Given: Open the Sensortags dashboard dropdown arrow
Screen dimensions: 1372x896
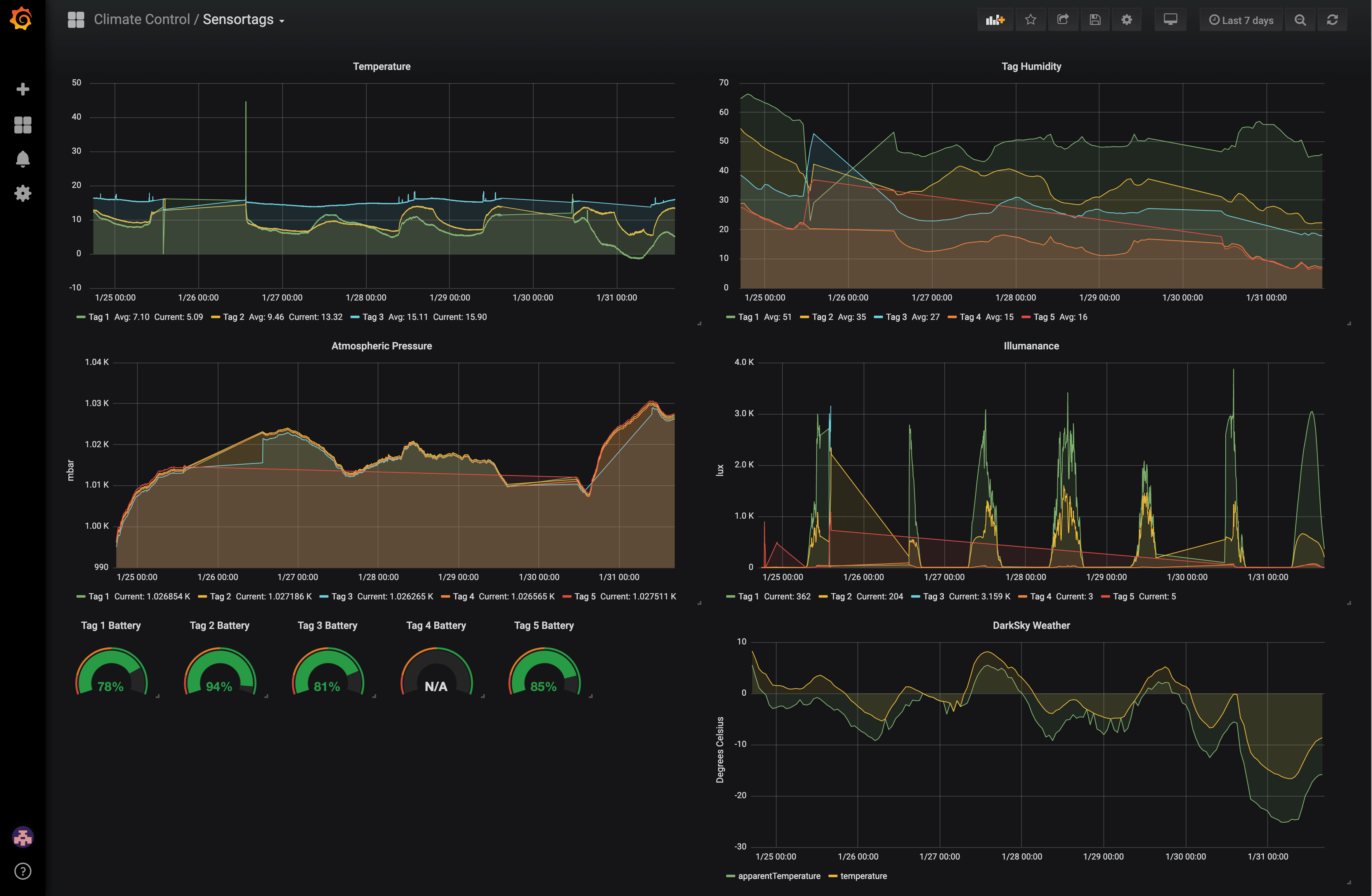Looking at the screenshot, I should [282, 21].
